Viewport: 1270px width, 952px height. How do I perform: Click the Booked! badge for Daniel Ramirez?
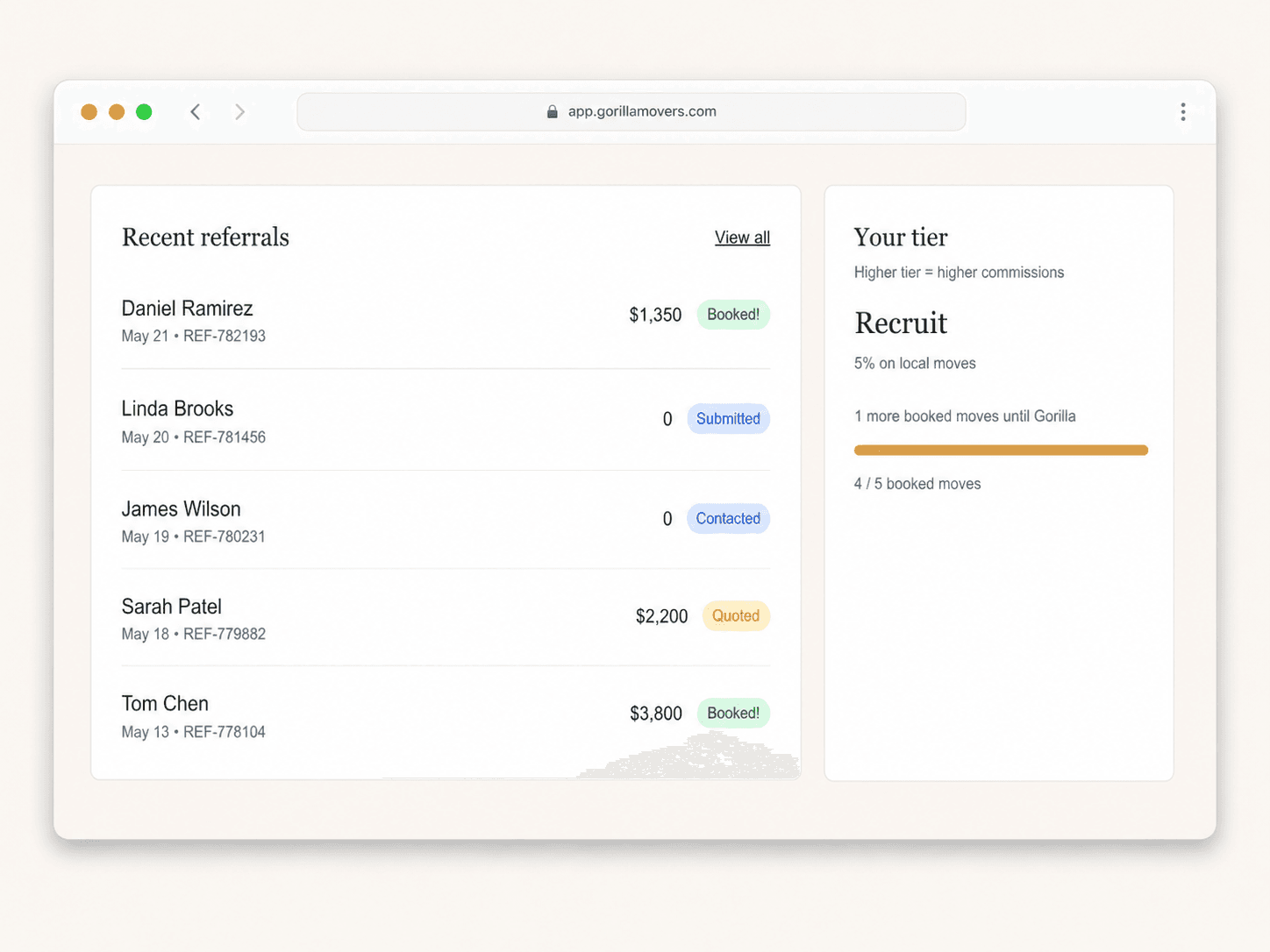[733, 315]
